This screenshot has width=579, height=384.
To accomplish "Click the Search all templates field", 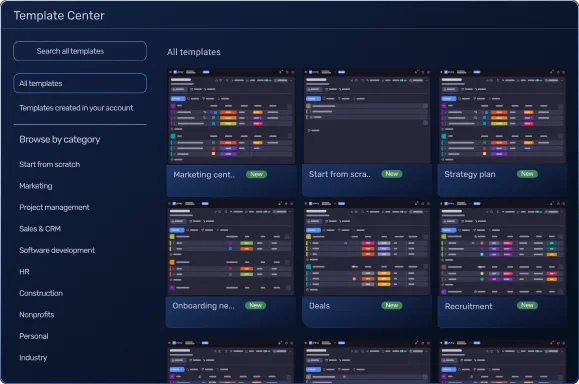I will [x=80, y=51].
